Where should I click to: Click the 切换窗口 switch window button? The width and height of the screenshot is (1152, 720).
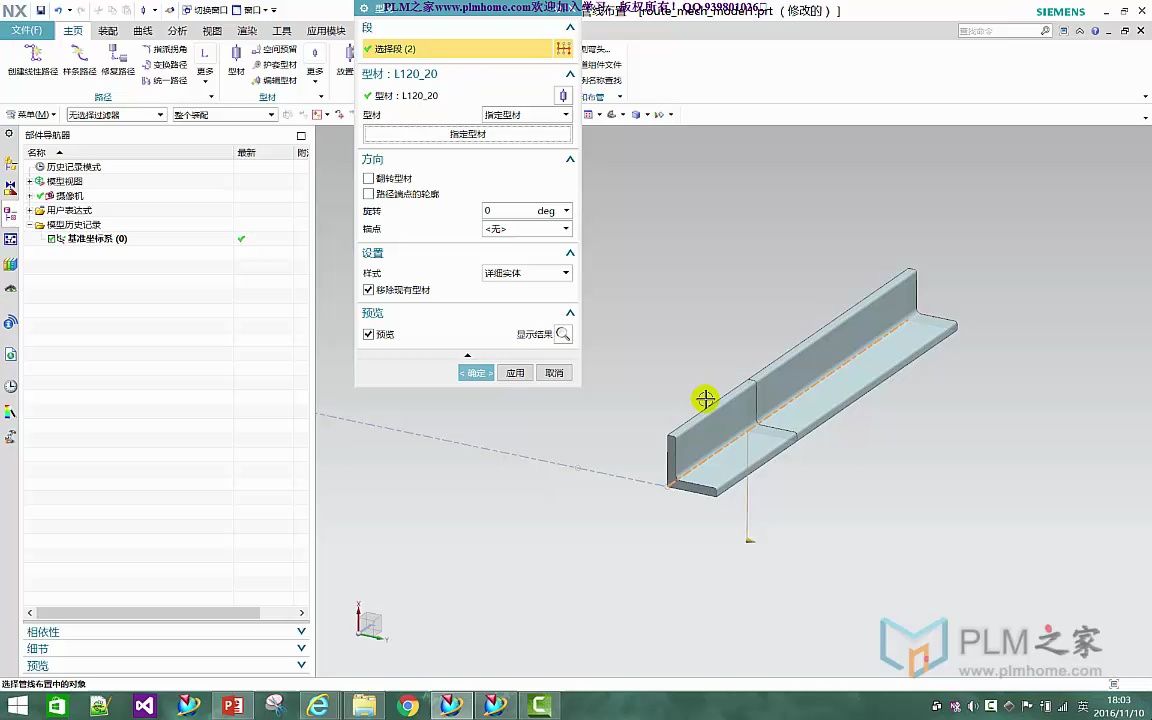(205, 10)
